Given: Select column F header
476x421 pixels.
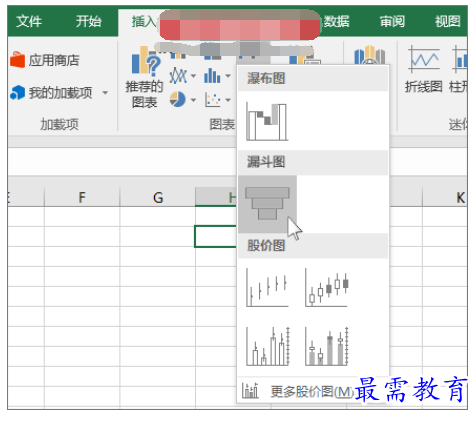Looking at the screenshot, I should click(82, 197).
